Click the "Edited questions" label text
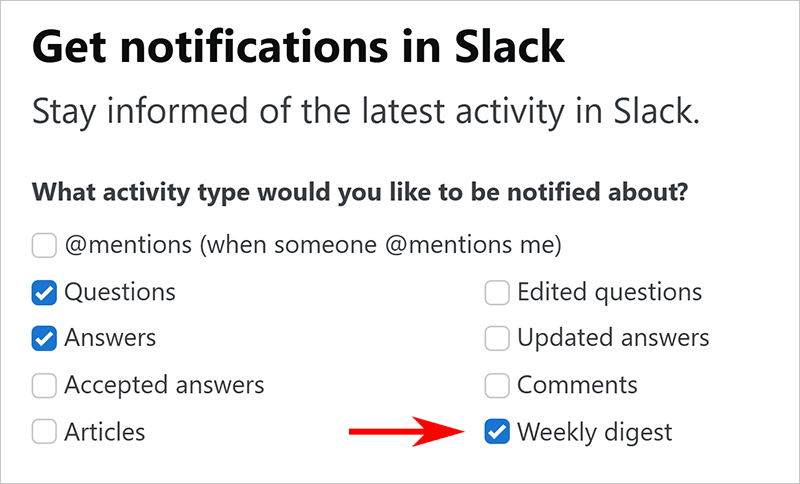The height and width of the screenshot is (484, 800). 609,293
